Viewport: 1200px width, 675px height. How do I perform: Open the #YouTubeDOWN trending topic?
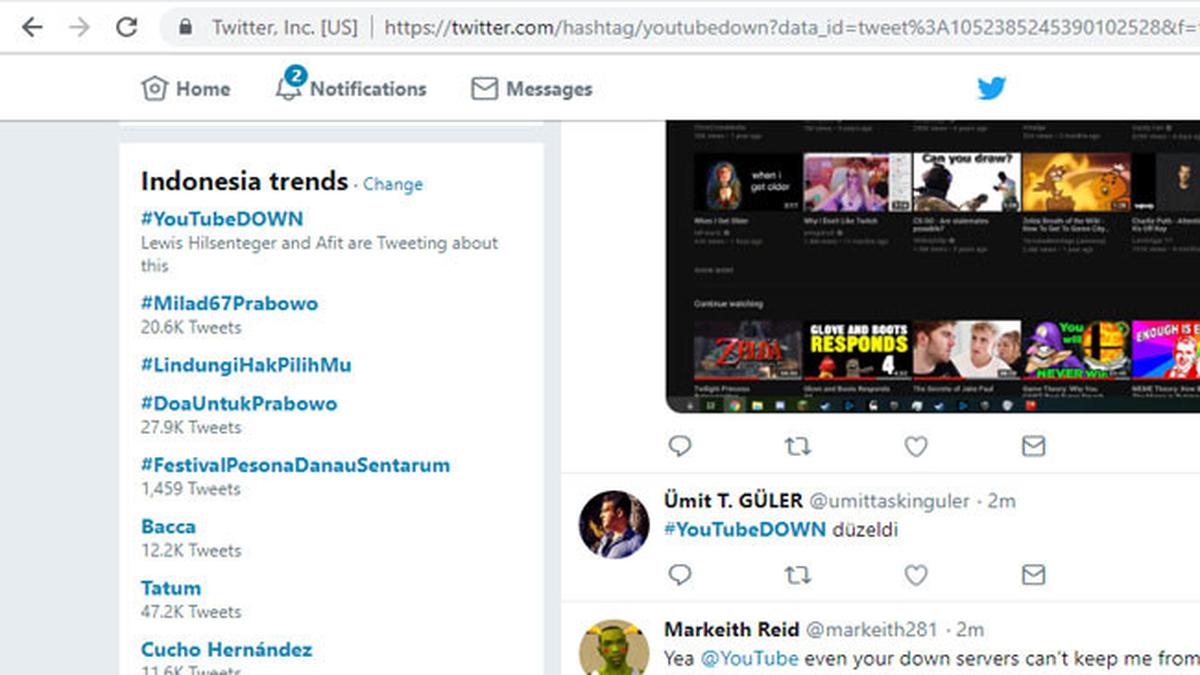point(223,218)
